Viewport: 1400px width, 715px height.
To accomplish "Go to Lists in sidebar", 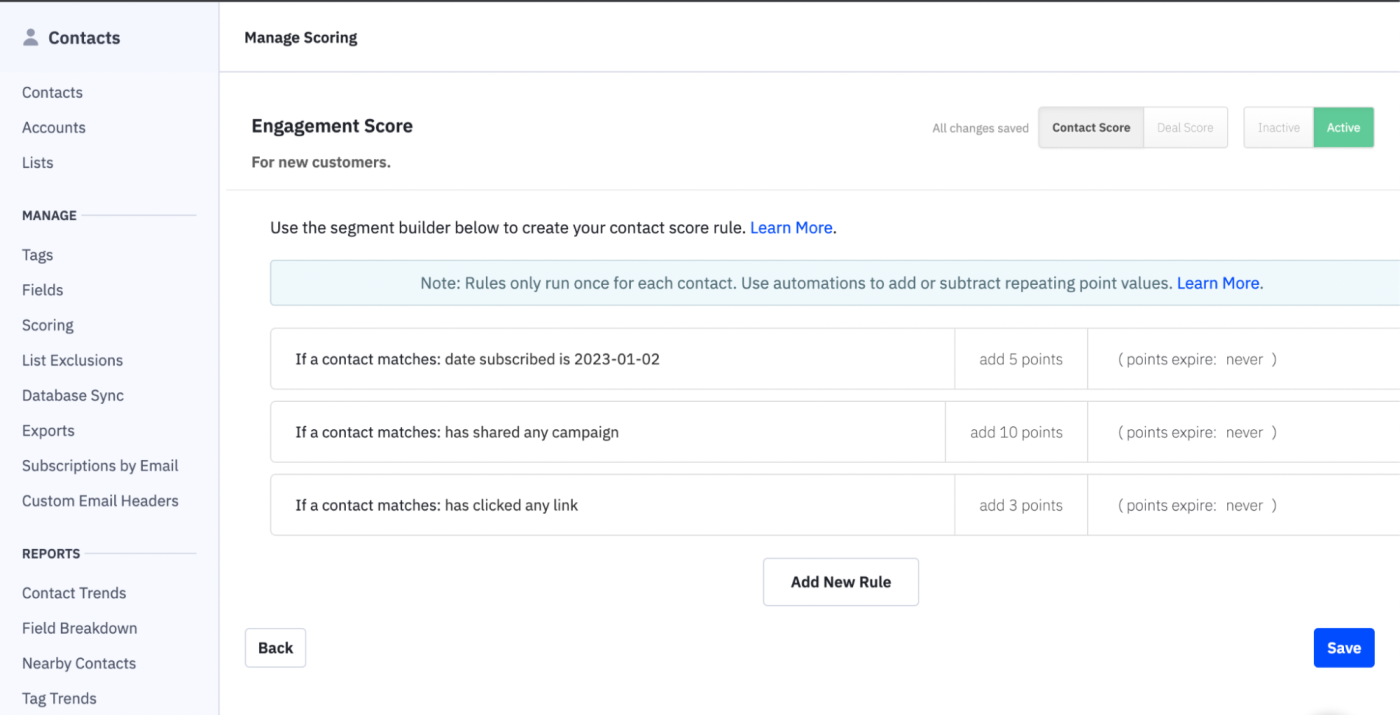I will [x=38, y=163].
